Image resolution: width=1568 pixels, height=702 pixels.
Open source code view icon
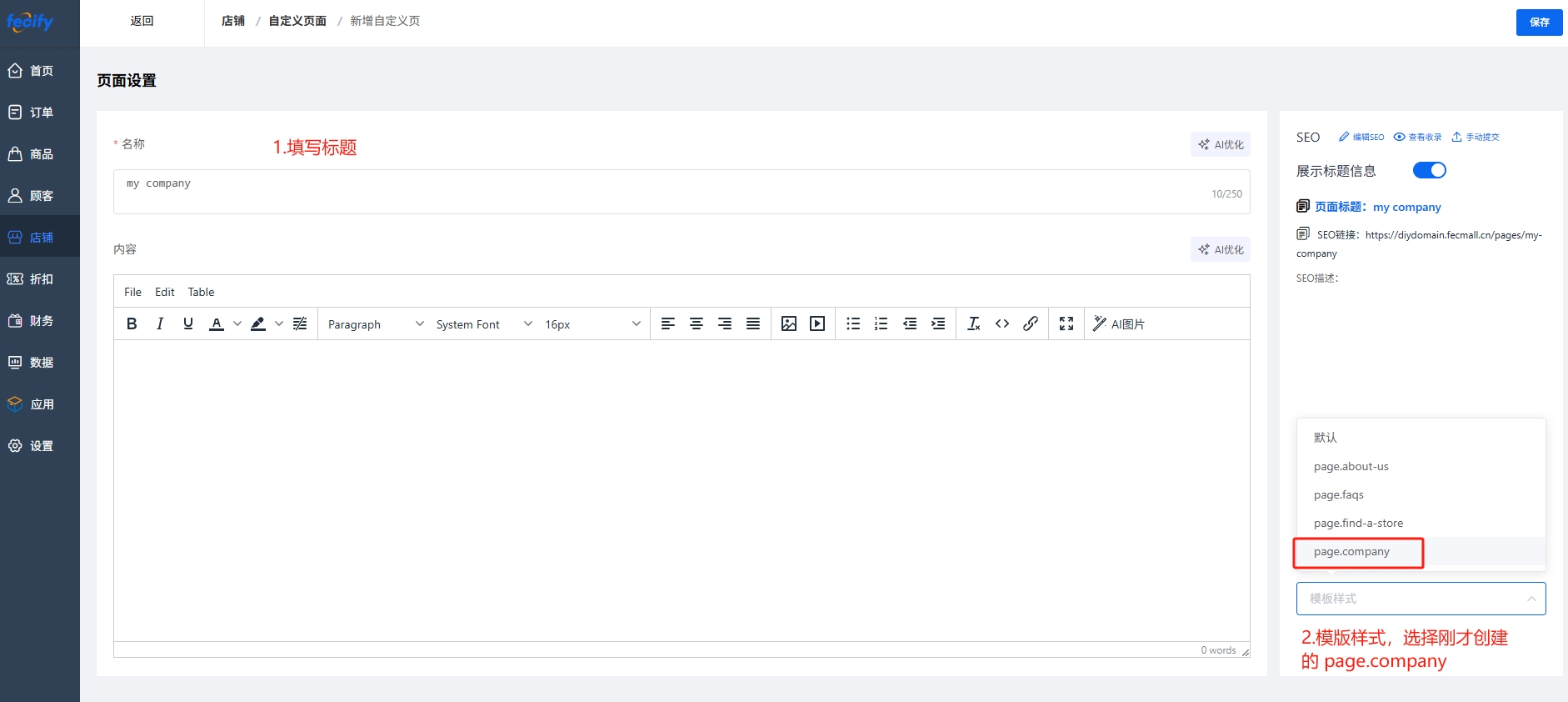point(1002,323)
